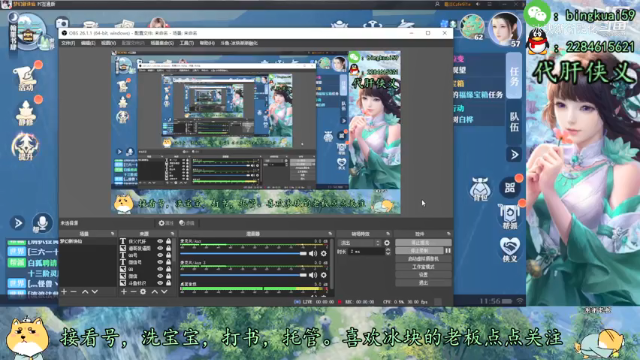Increase transition duration with stepper arrows
640x360 pixels.
388,252
